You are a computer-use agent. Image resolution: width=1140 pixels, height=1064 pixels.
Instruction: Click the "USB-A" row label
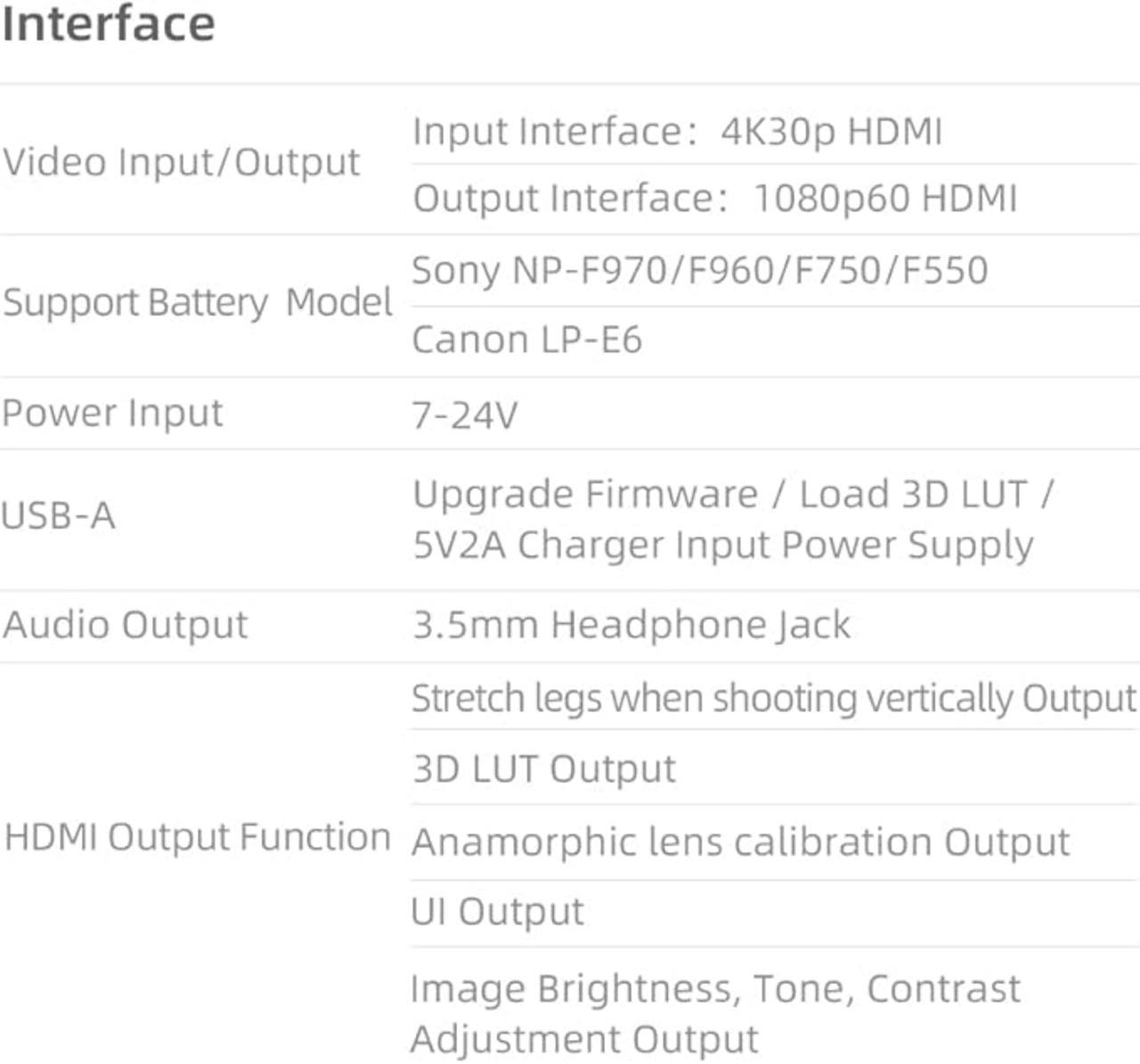59,516
